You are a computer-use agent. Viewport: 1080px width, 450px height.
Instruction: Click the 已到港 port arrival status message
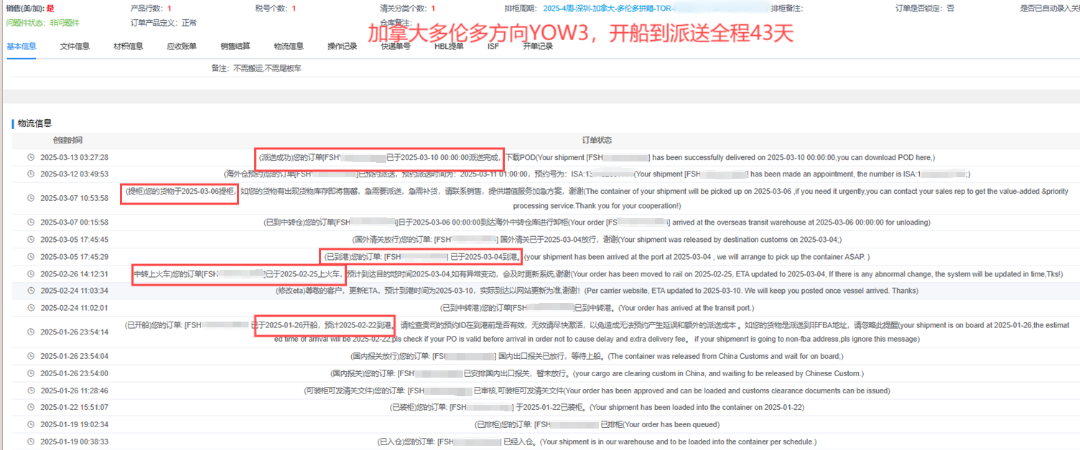596,257
